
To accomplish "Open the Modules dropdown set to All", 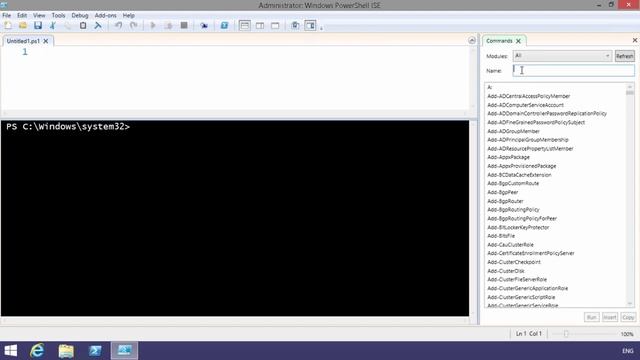I will pyautogui.click(x=562, y=56).
